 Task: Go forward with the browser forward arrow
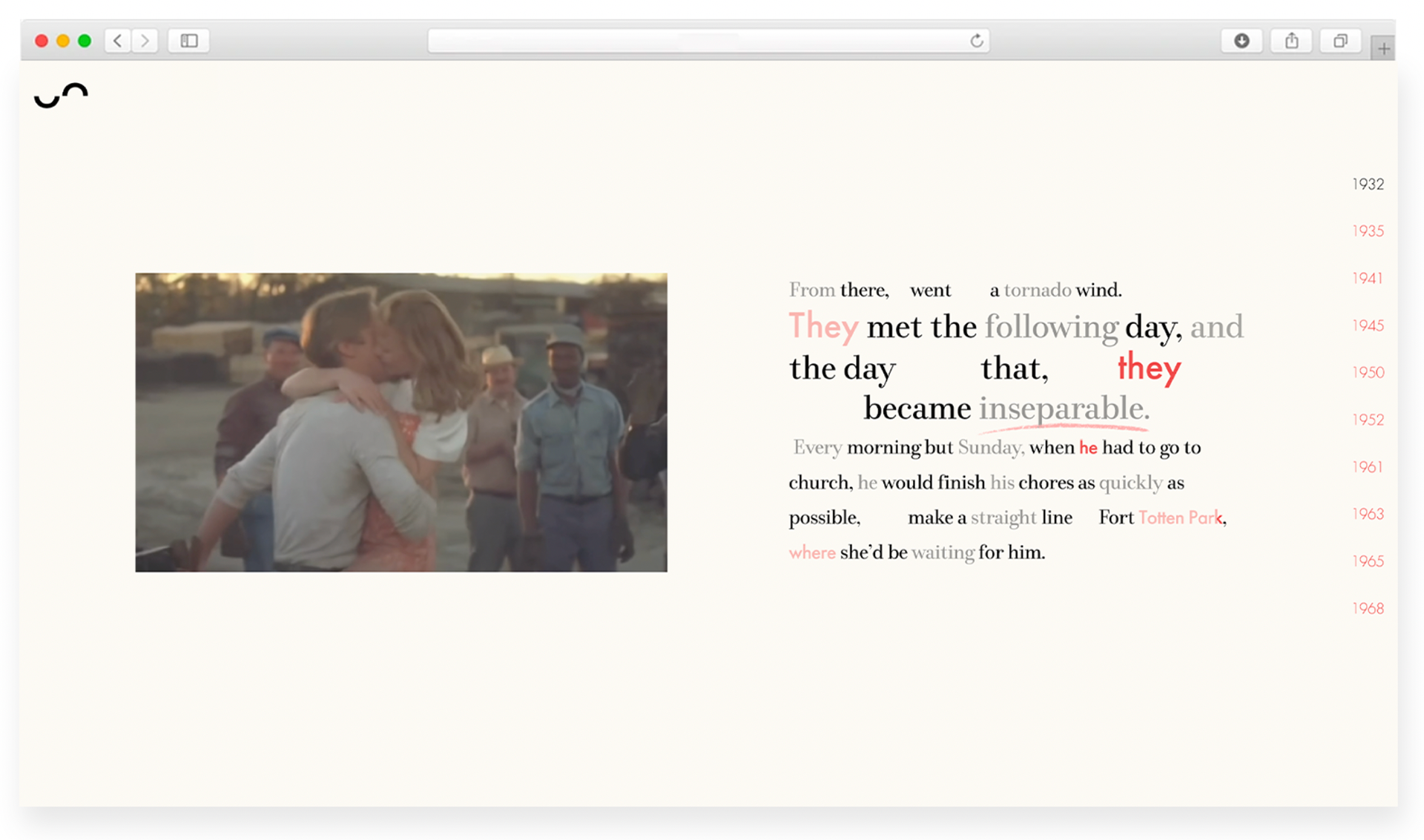pyautogui.click(x=145, y=41)
